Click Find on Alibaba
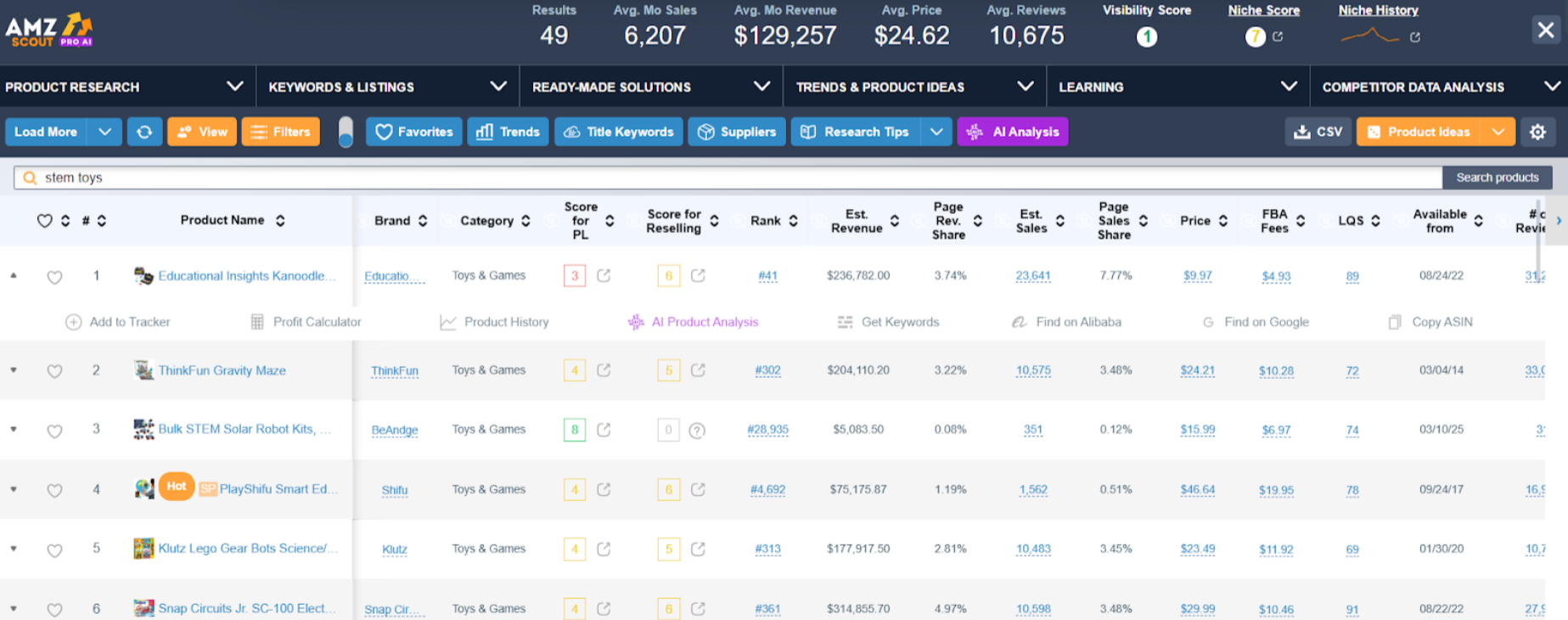Viewport: 1568px width, 620px height. (x=1067, y=322)
